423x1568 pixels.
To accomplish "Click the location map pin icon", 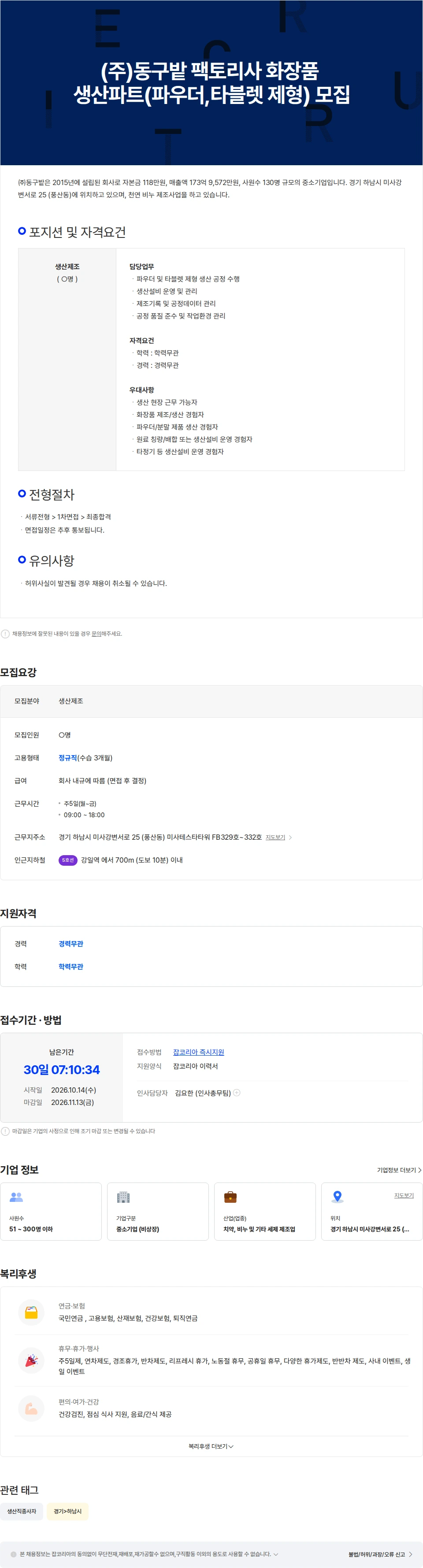I will [x=337, y=1196].
